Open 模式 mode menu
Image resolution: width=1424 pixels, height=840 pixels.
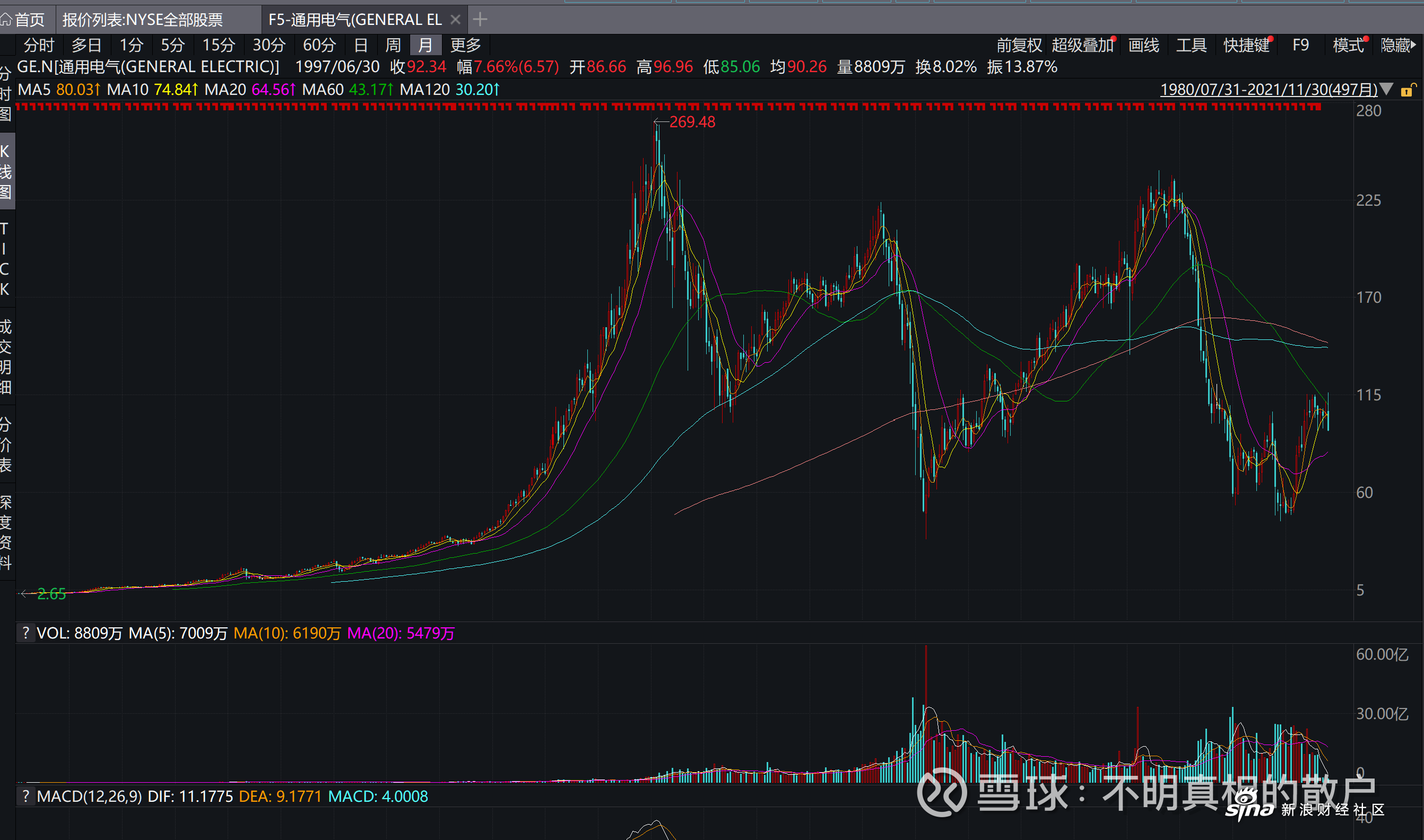[x=1349, y=45]
